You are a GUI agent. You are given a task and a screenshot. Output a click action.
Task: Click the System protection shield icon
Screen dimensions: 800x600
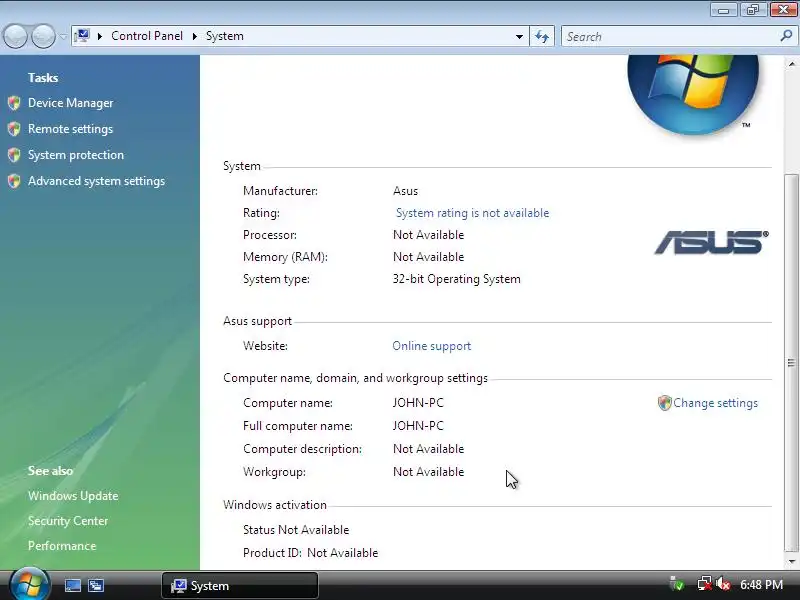point(14,155)
